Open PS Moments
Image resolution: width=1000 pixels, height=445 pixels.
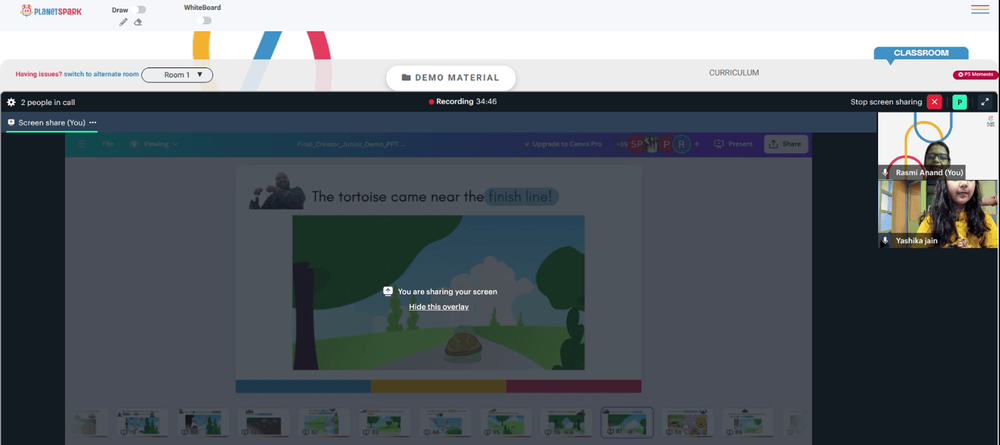point(975,75)
